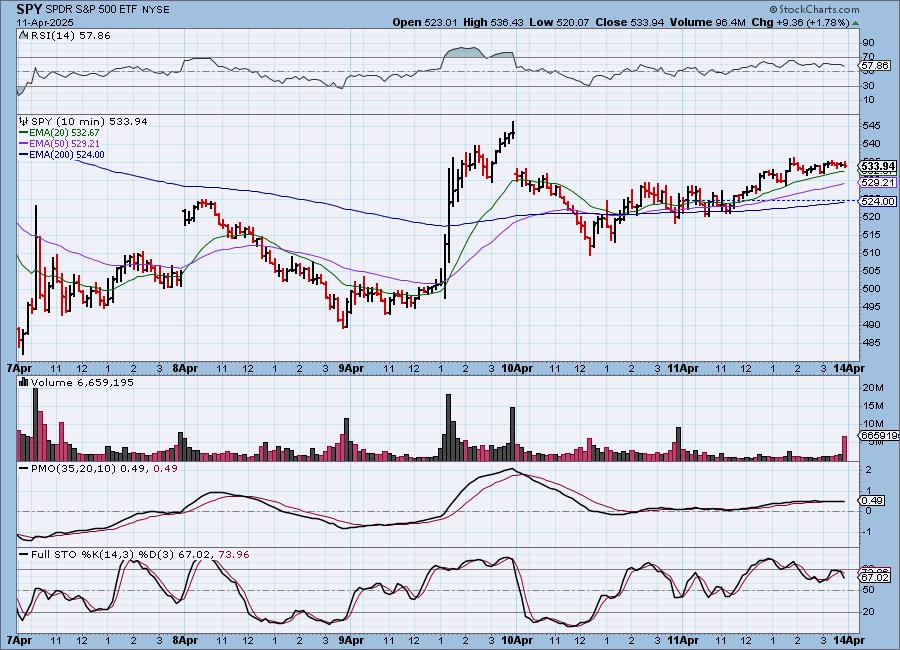Select the EMA(200) 524.00 legend text

point(67,154)
